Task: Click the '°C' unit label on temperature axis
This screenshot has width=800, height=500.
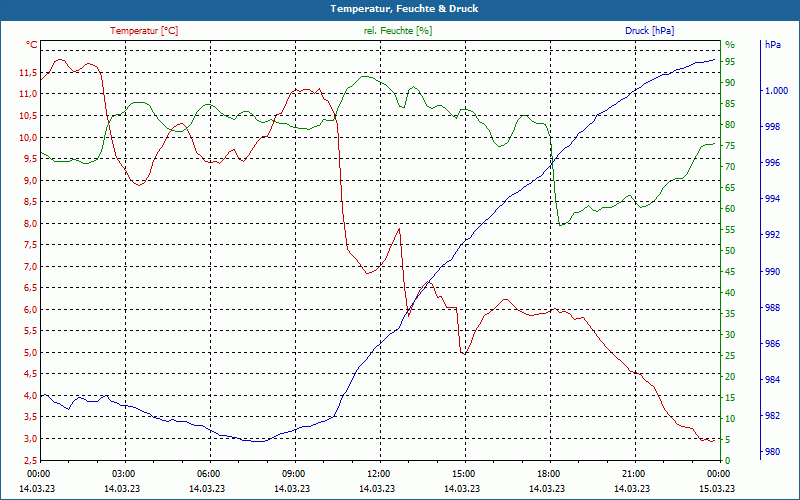Action: point(32,45)
